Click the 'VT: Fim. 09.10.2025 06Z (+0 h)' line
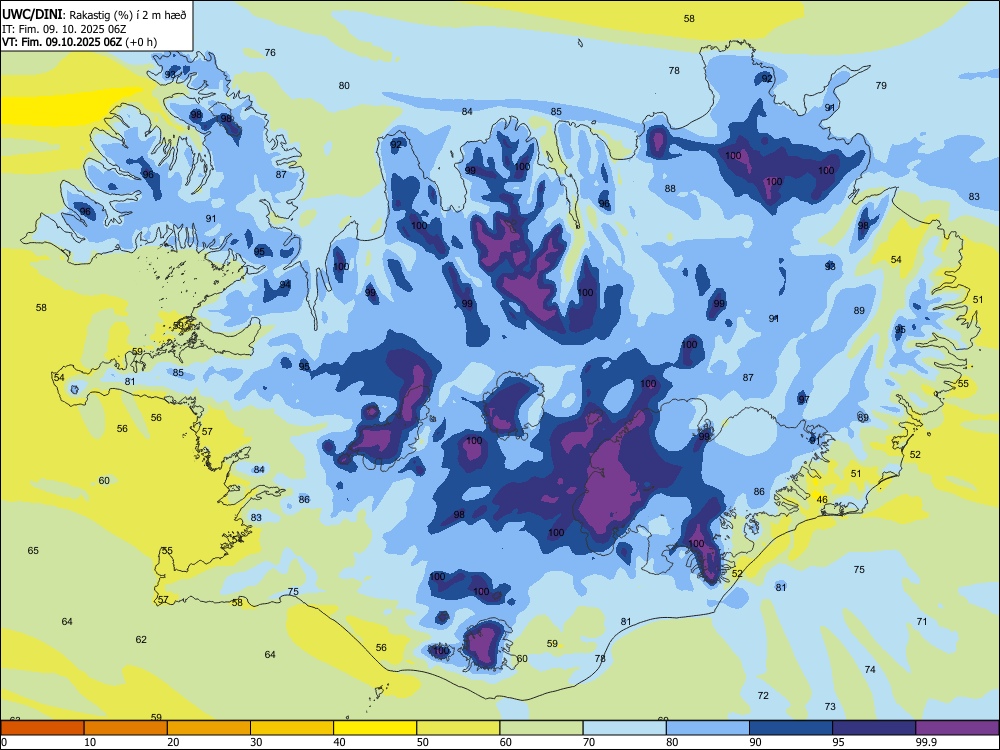 (79, 42)
